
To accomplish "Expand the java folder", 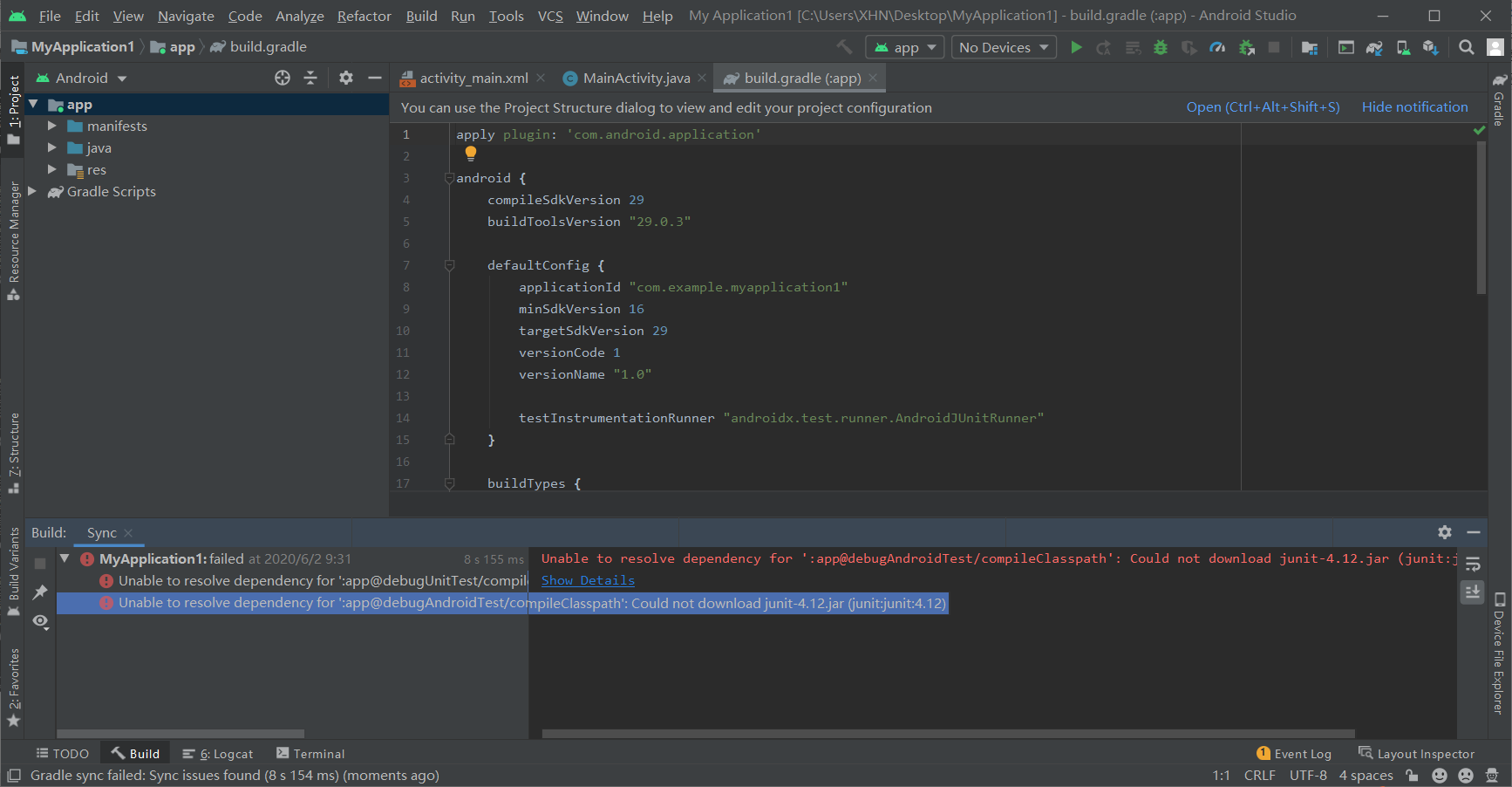I will [x=52, y=148].
